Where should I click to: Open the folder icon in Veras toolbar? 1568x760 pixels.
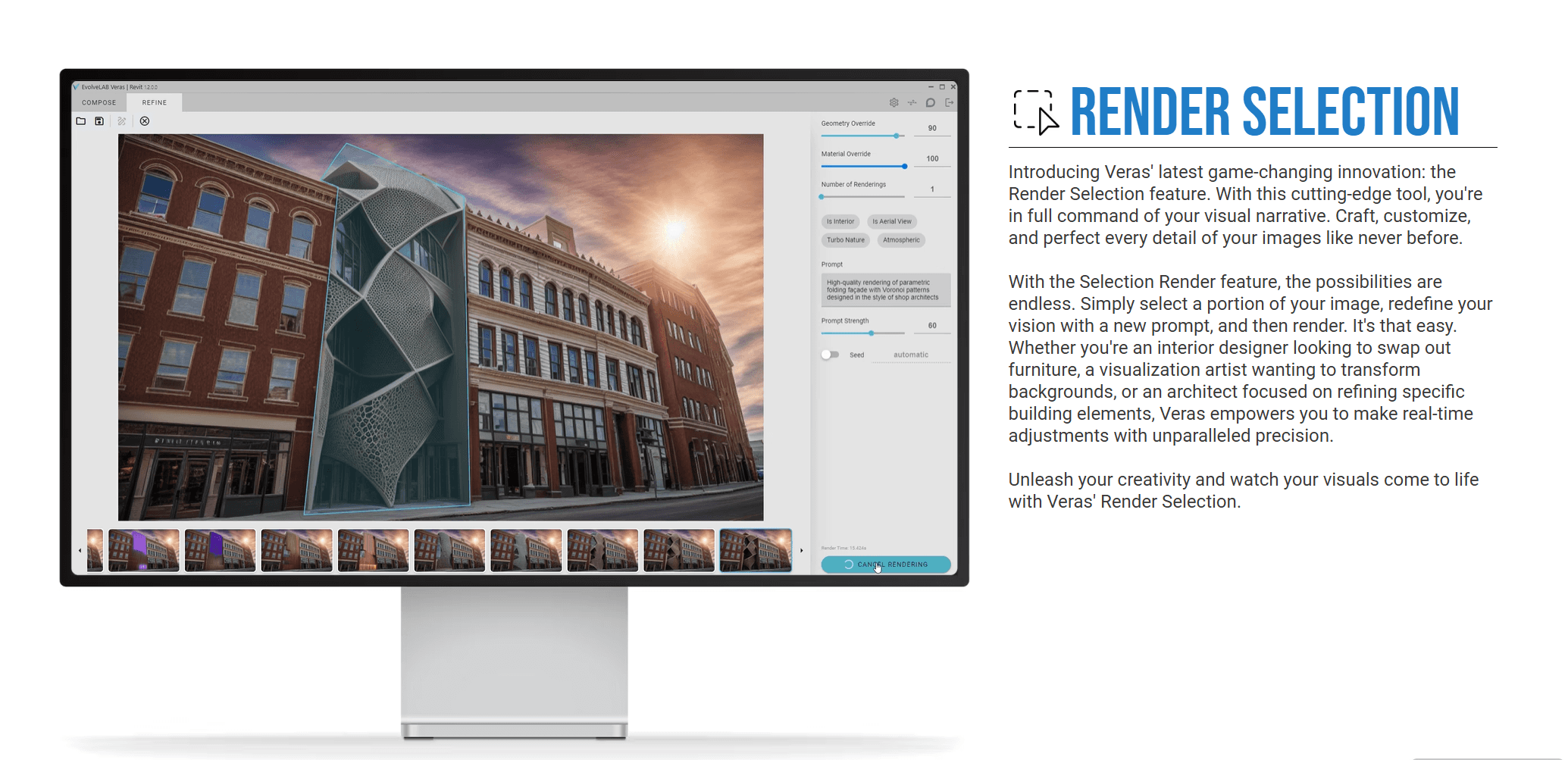pyautogui.click(x=80, y=121)
